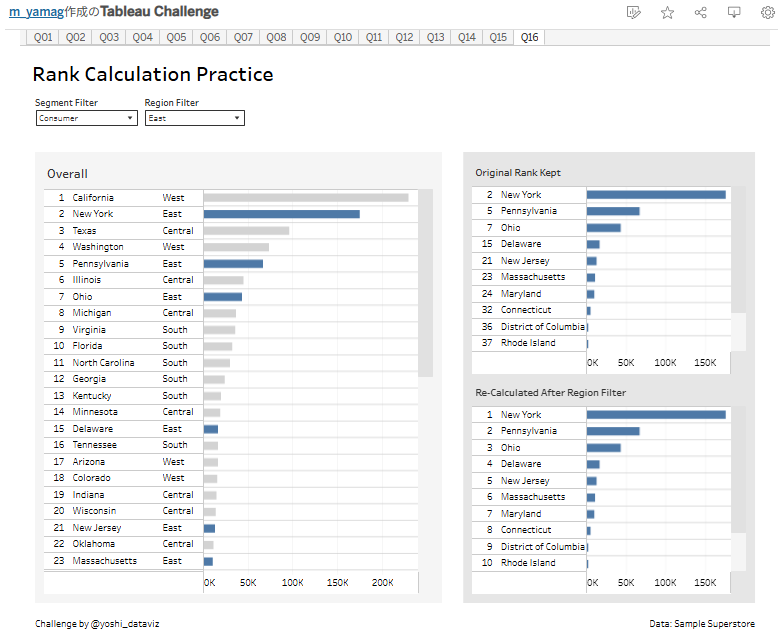Click the Indiana row label
Viewport: 778px width, 637px height.
click(88, 495)
